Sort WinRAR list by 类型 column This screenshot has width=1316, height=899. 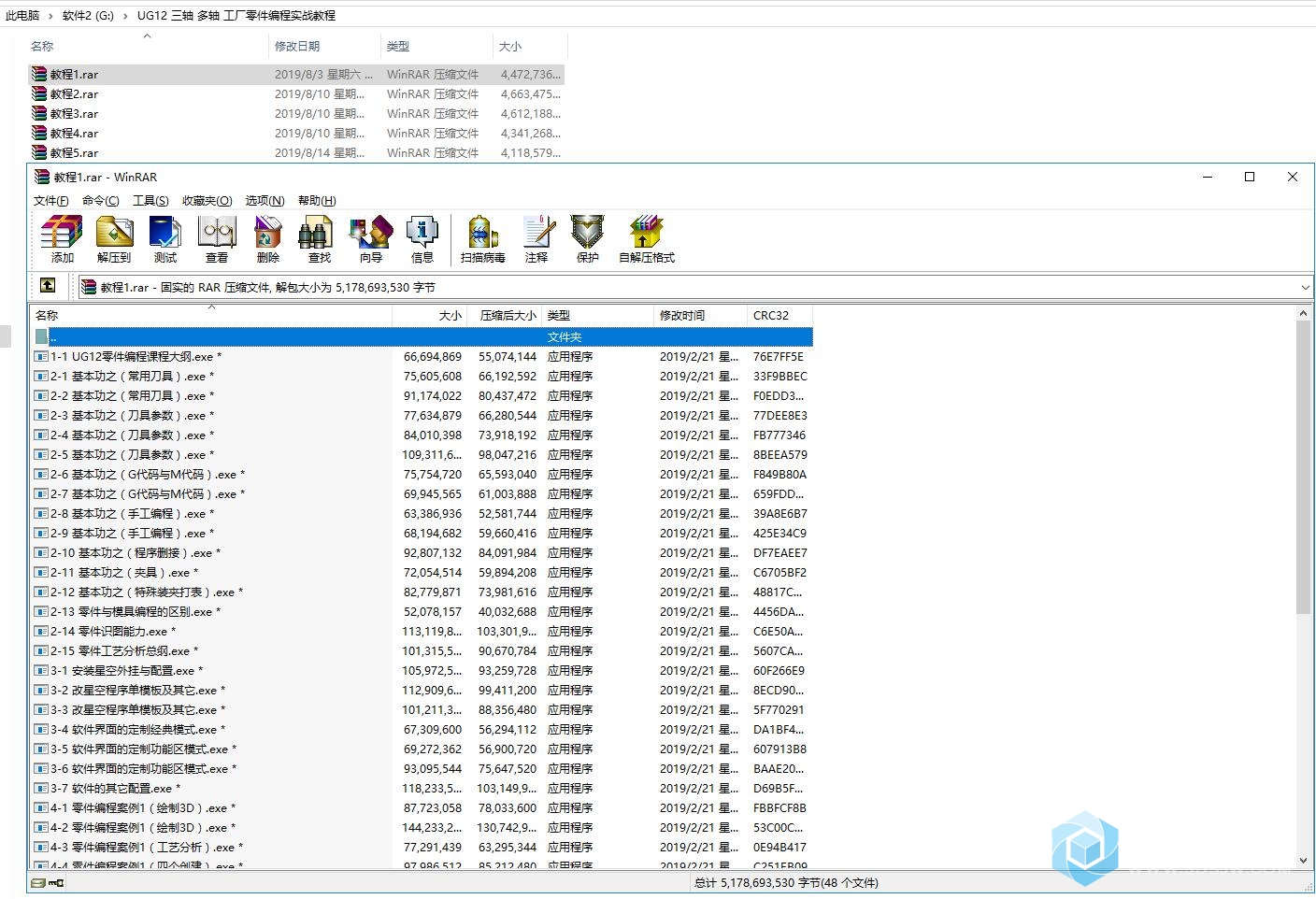click(597, 316)
